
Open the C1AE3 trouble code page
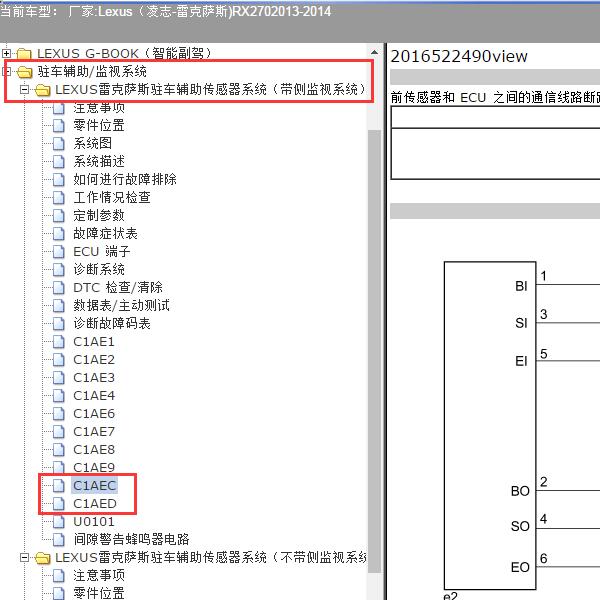[x=94, y=377]
